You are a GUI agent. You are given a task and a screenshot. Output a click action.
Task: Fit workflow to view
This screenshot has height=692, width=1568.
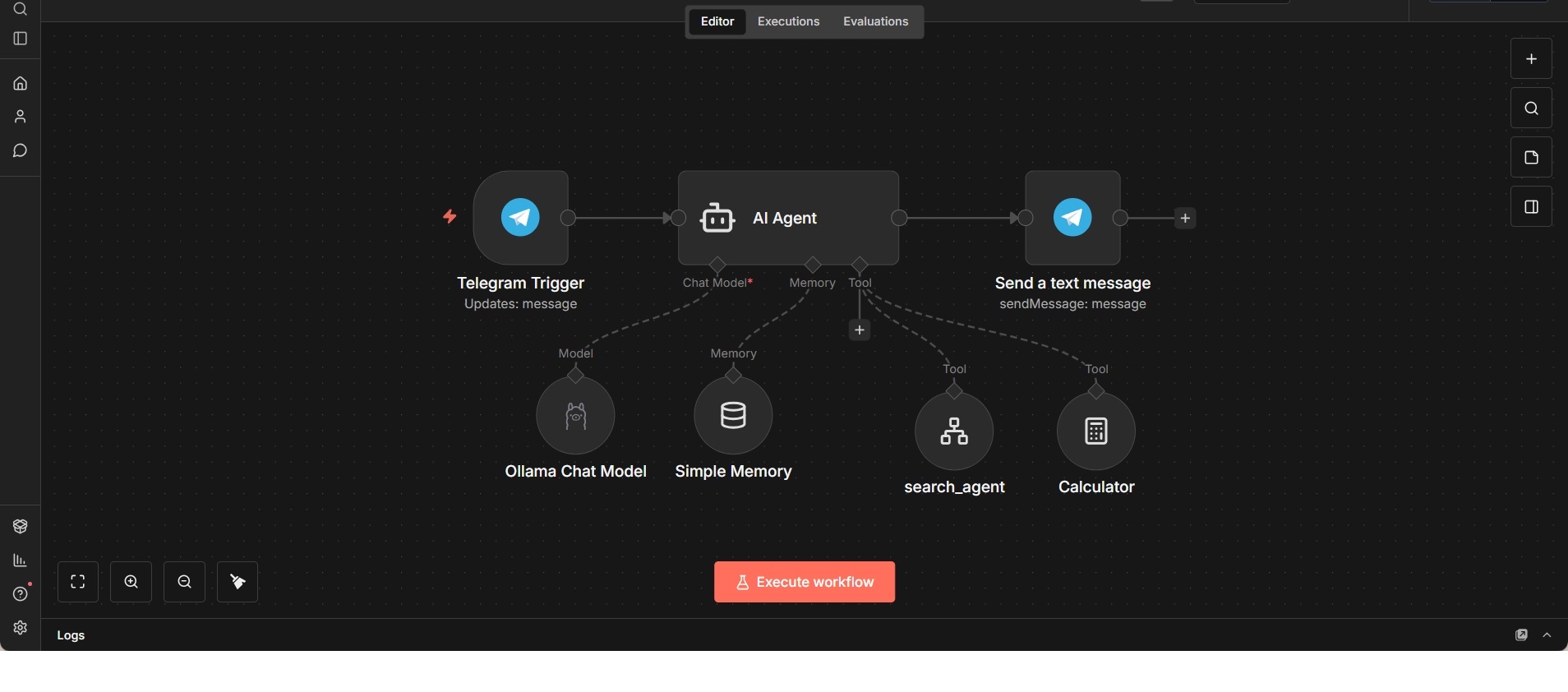coord(78,582)
